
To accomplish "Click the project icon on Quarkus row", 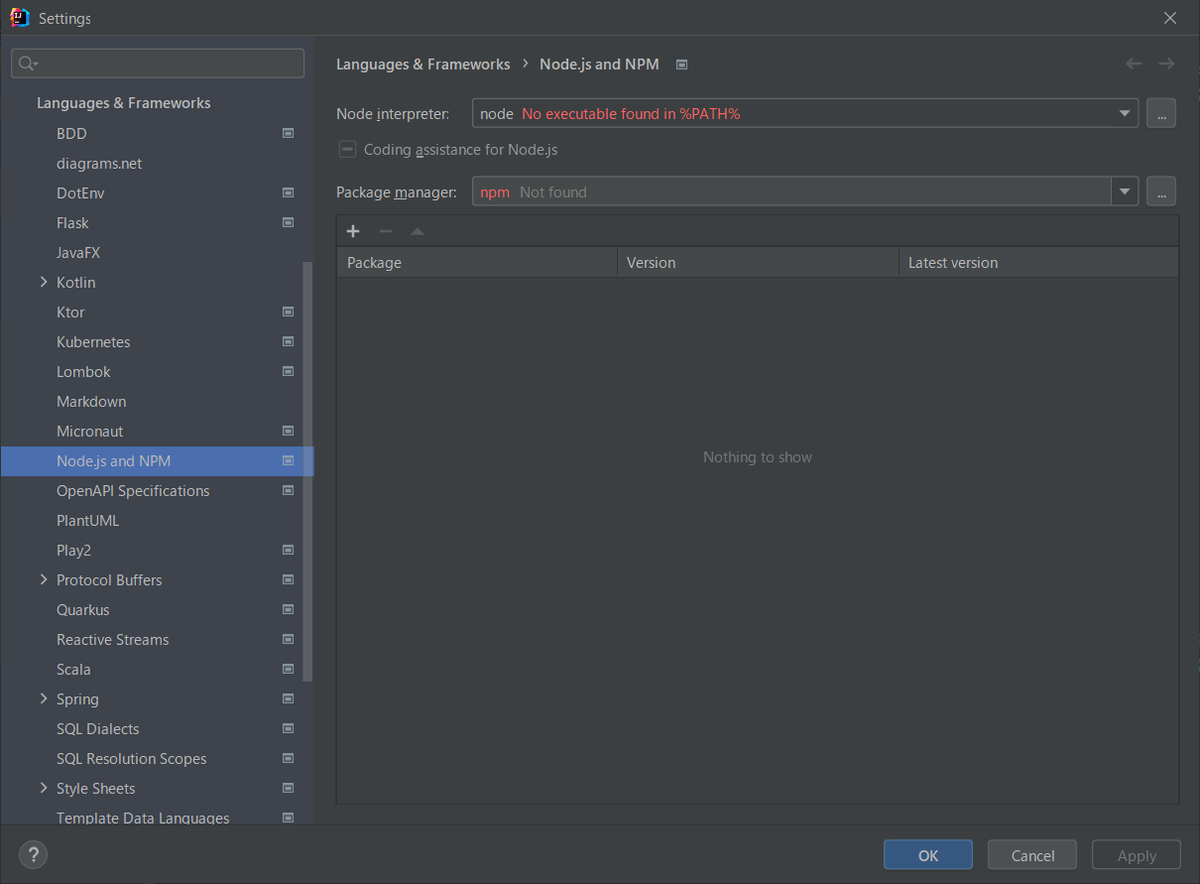I will 288,610.
